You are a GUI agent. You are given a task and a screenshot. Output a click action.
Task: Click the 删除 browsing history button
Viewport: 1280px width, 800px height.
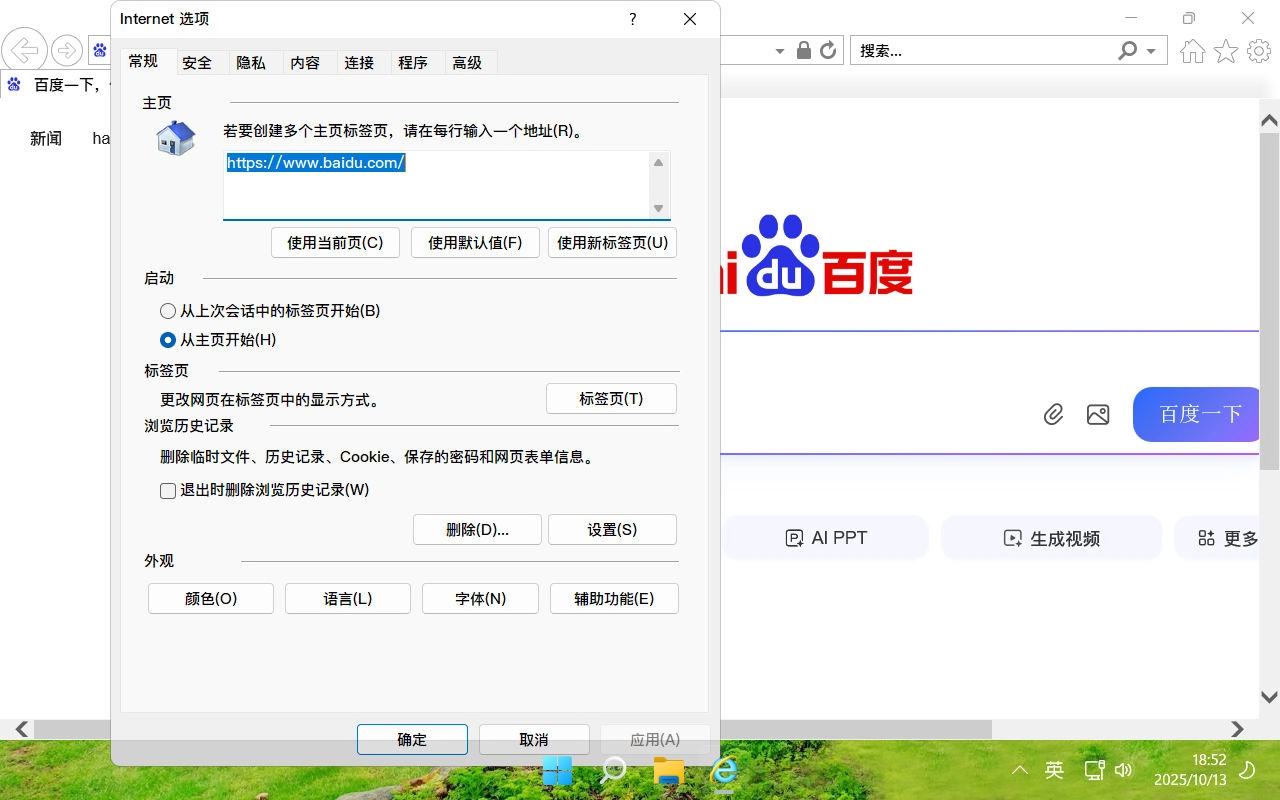477,529
